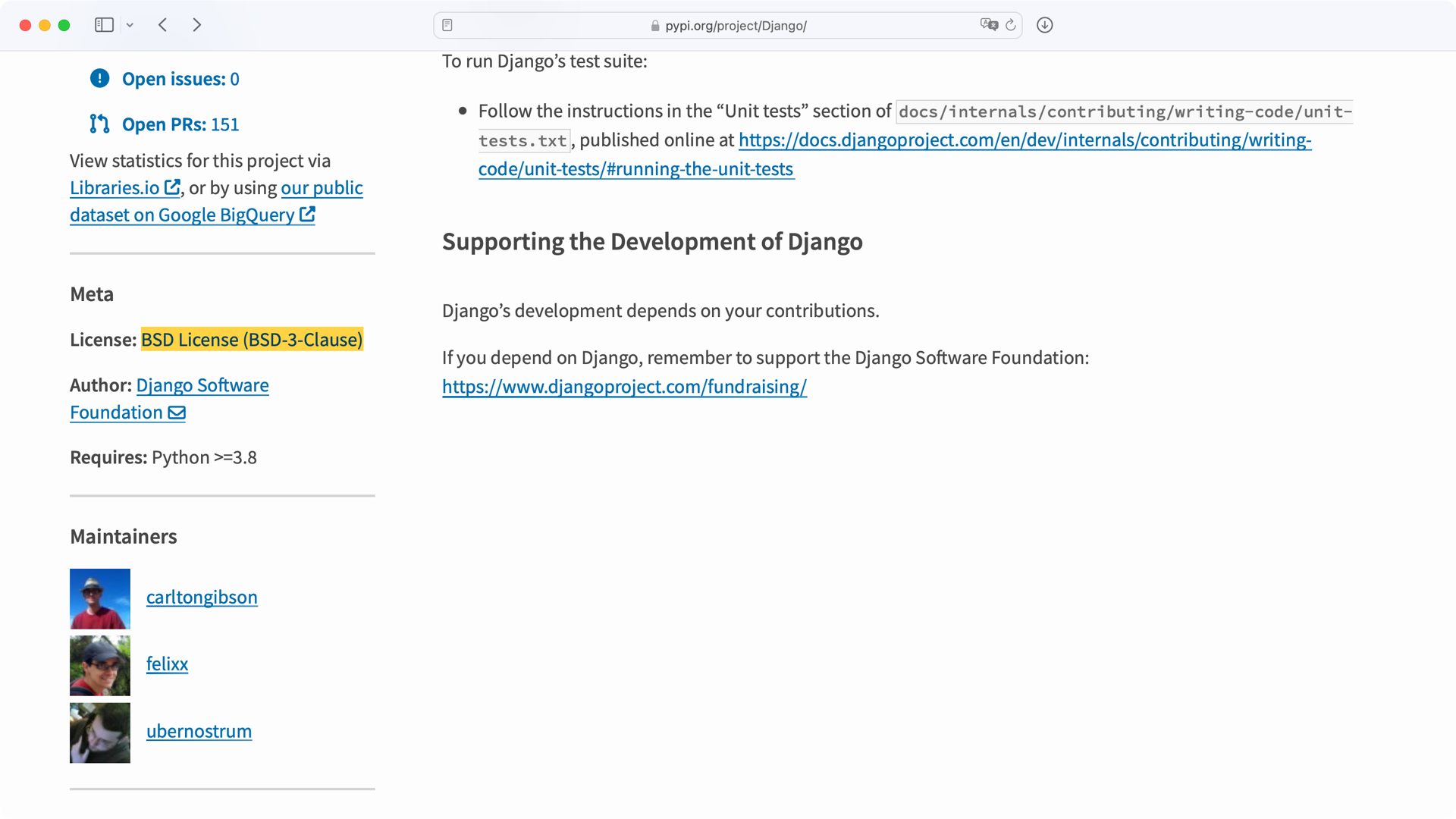
Task: Open the Reader view icon in address bar
Action: tap(447, 25)
